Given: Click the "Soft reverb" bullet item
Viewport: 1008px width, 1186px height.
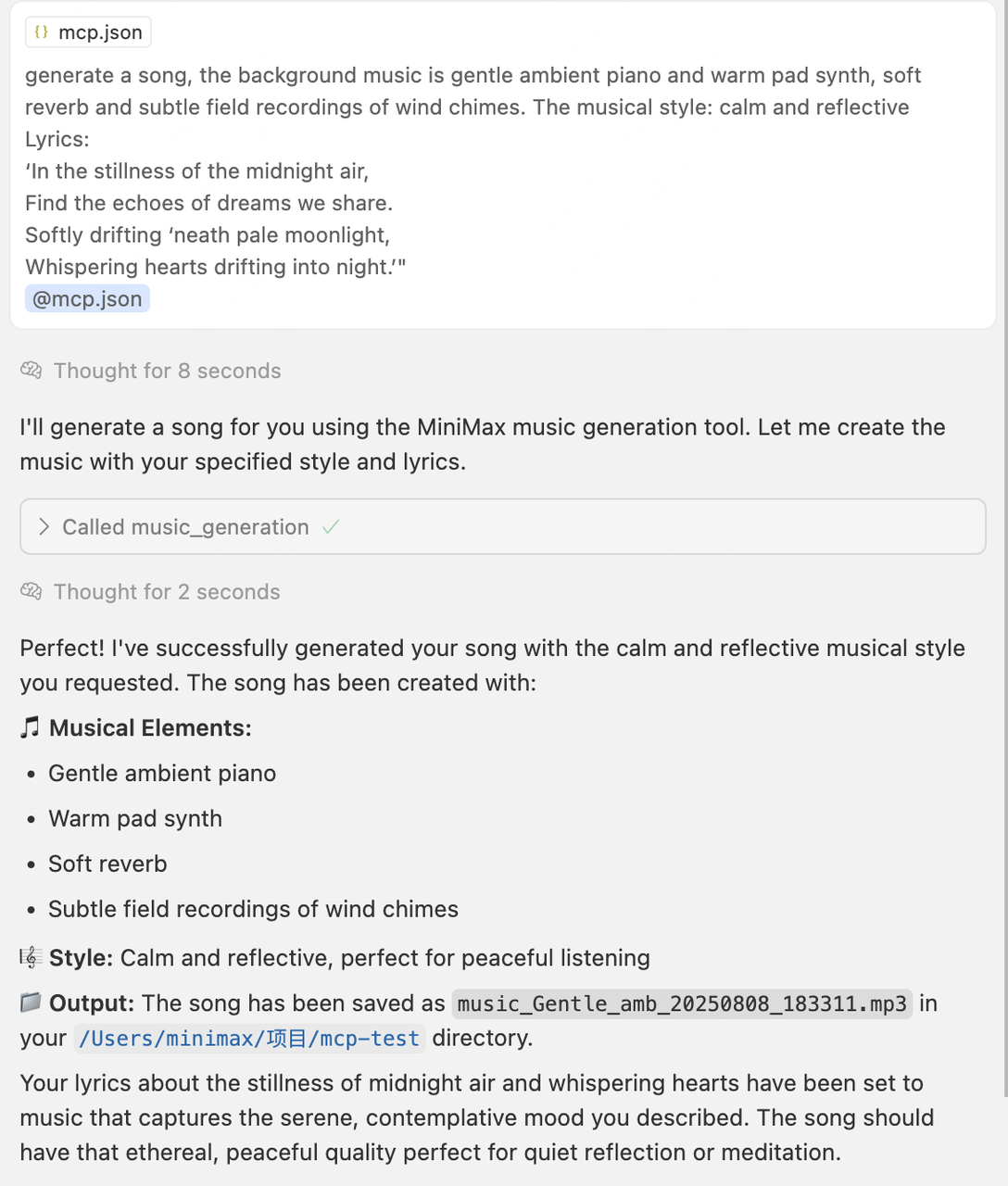Looking at the screenshot, I should 107,864.
